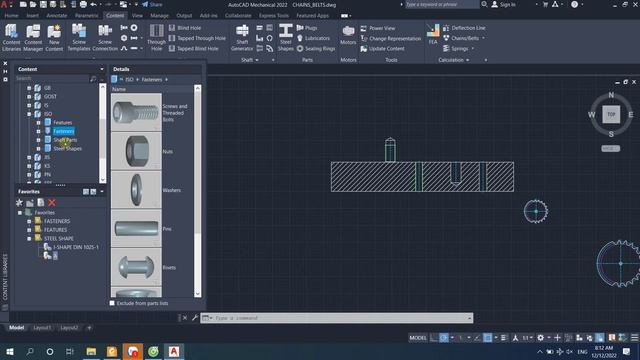640x360 pixels.
Task: Open the View ribbon tab
Action: [137, 16]
